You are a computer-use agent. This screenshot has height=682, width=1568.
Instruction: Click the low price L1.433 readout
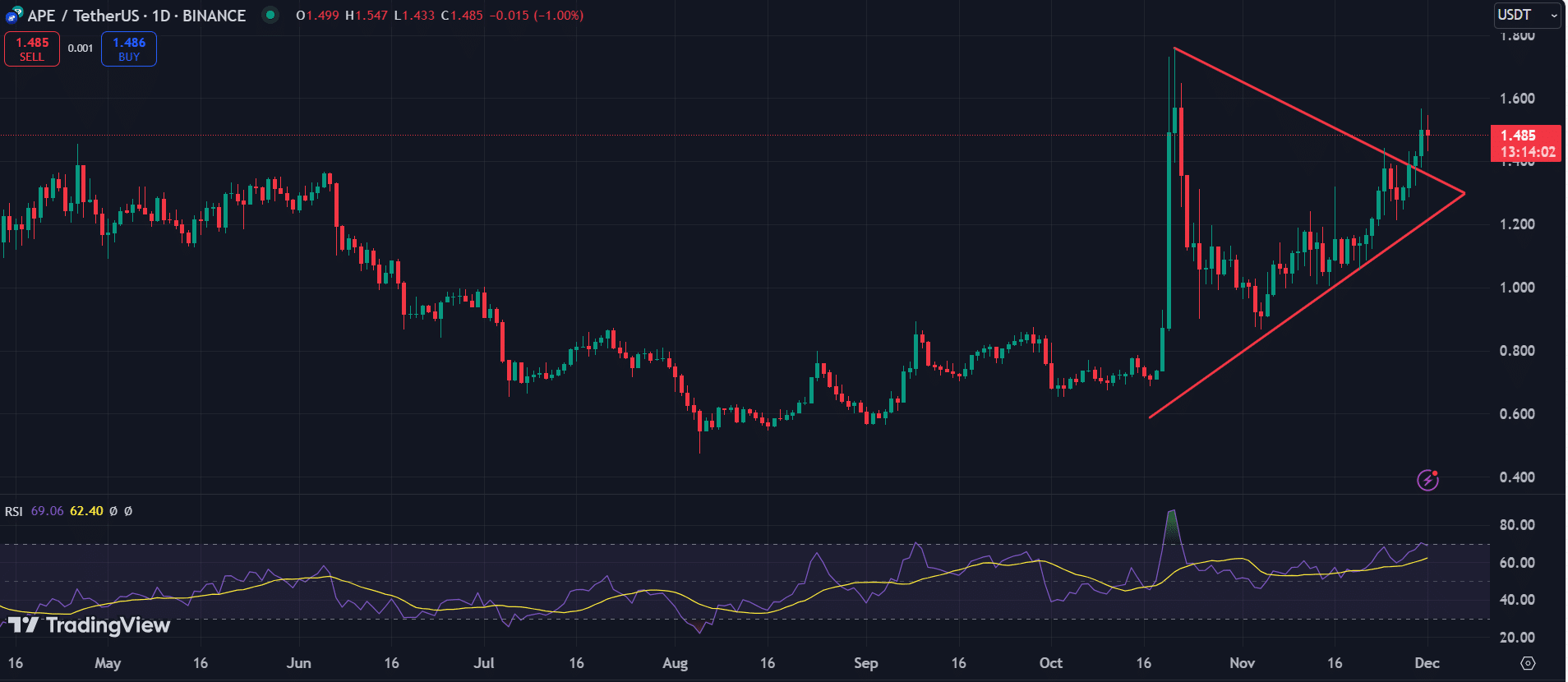pyautogui.click(x=414, y=16)
